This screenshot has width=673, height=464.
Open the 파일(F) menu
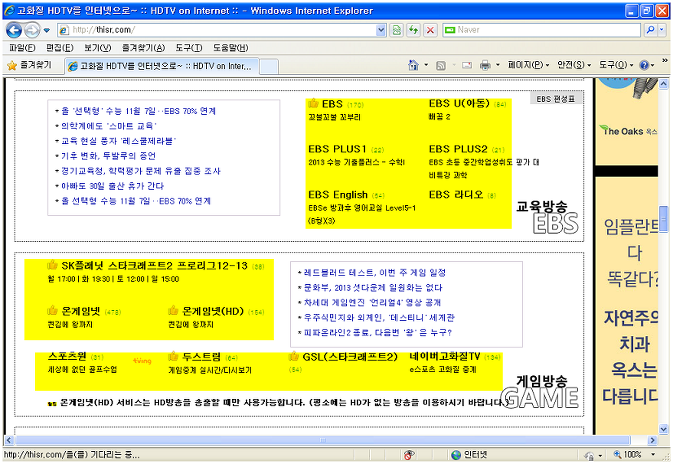click(x=22, y=48)
